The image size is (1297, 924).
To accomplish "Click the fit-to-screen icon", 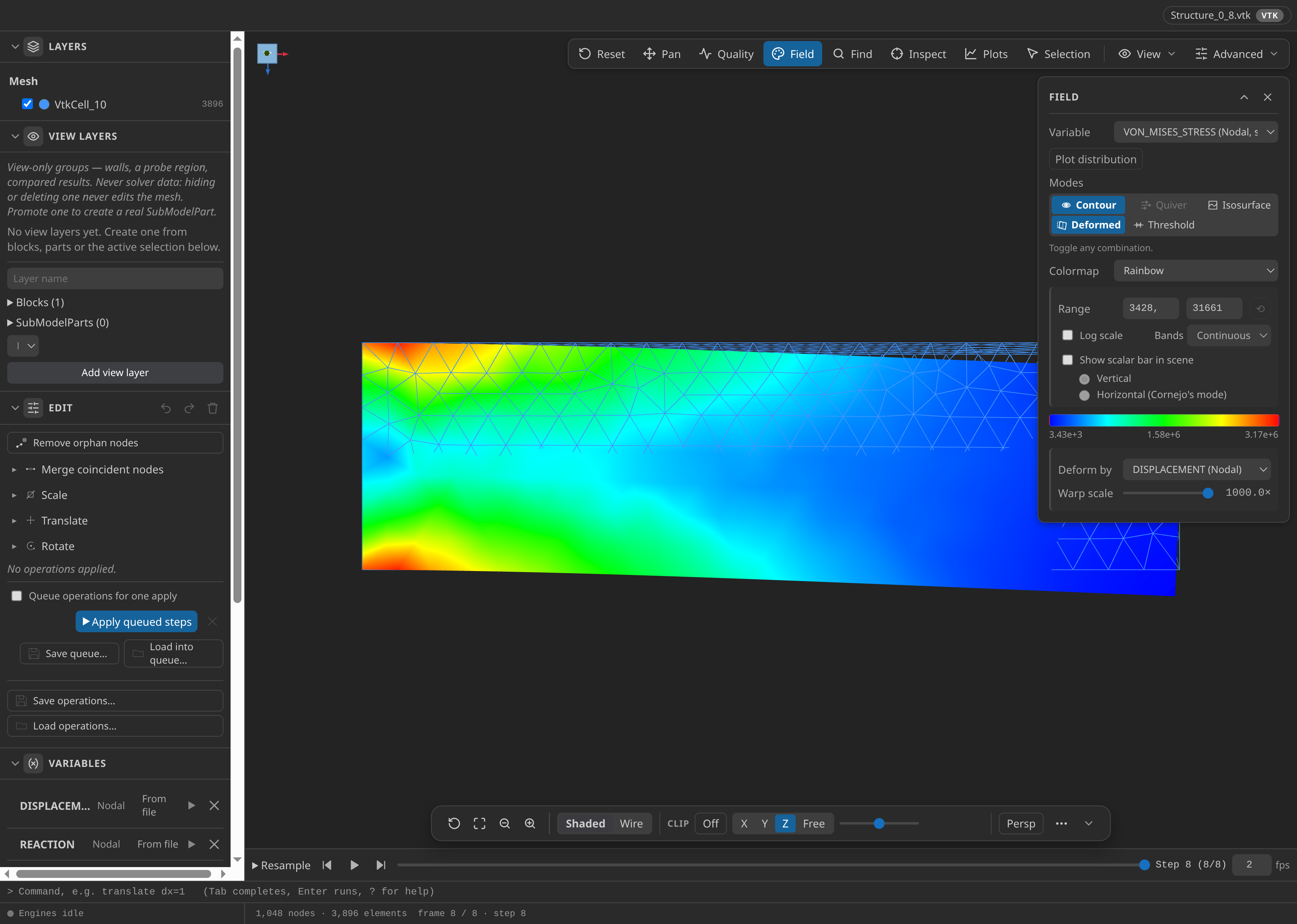I will point(480,823).
